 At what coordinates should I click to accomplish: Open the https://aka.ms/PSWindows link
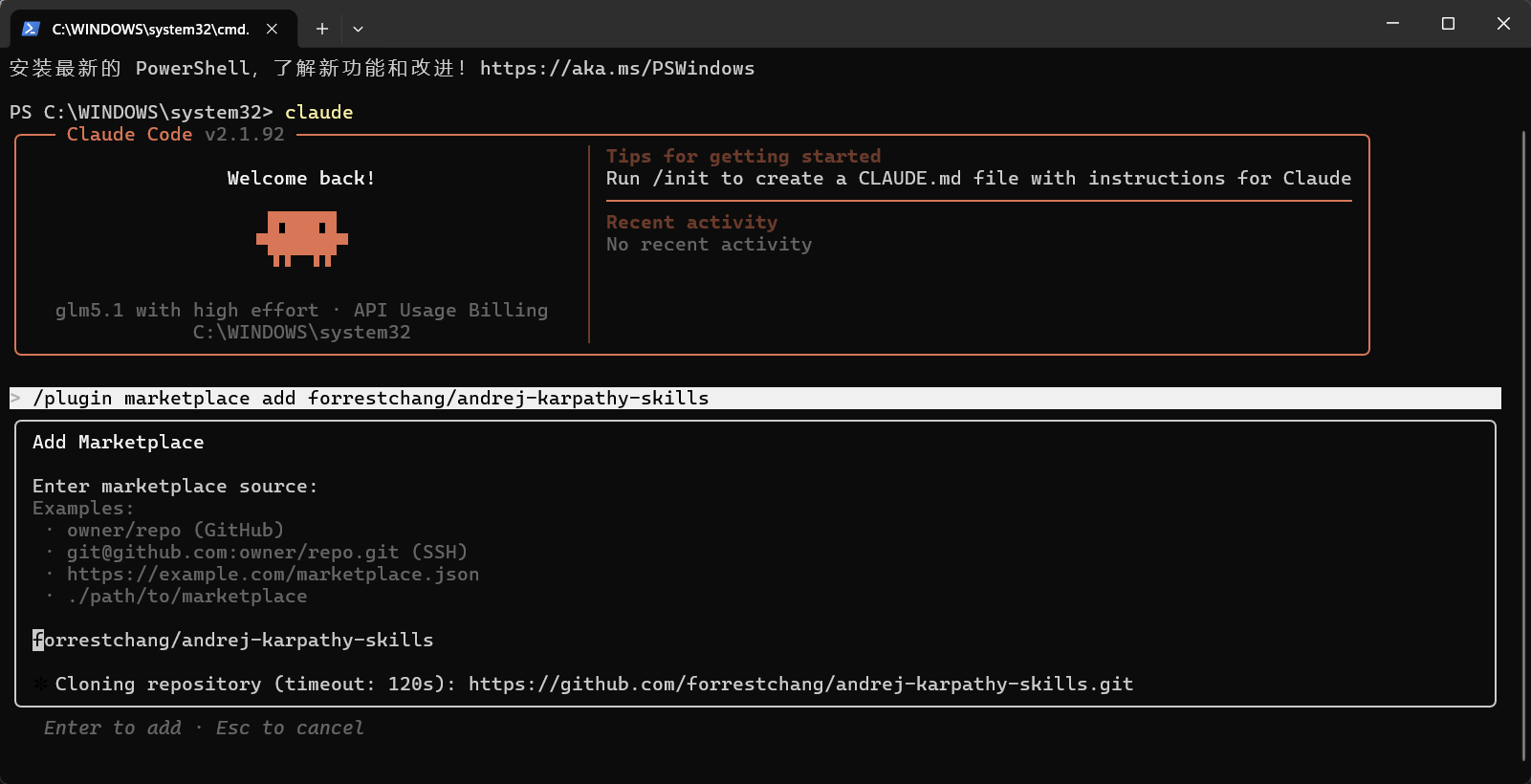tap(617, 68)
